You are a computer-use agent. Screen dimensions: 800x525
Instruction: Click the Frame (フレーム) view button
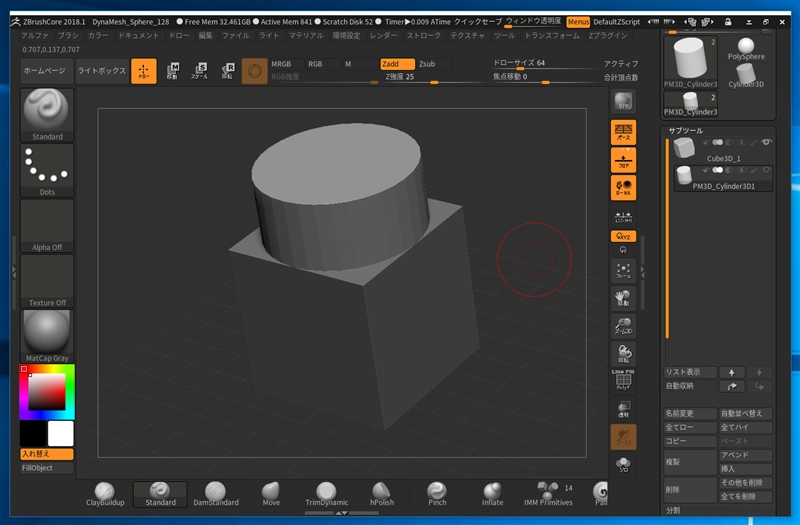(x=623, y=270)
